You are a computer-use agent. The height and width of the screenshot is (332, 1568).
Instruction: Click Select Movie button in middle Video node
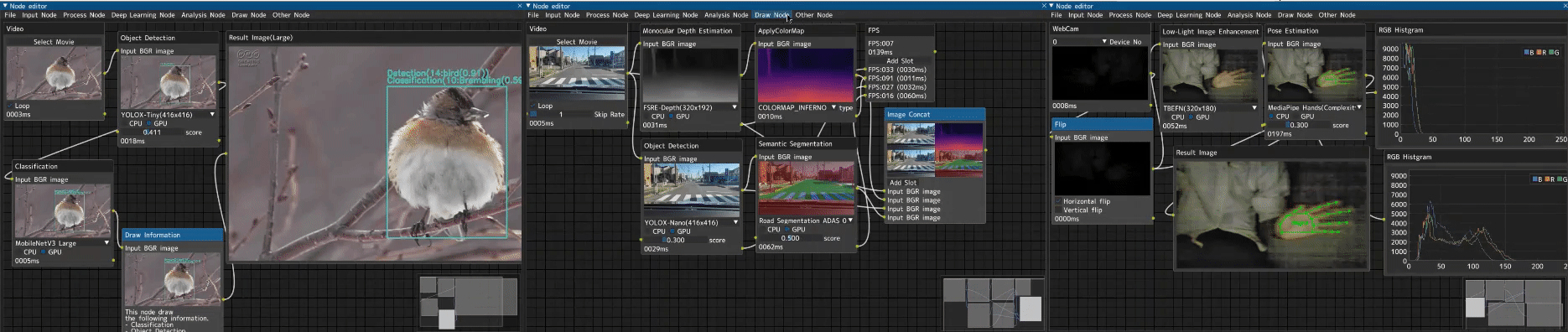pos(577,41)
